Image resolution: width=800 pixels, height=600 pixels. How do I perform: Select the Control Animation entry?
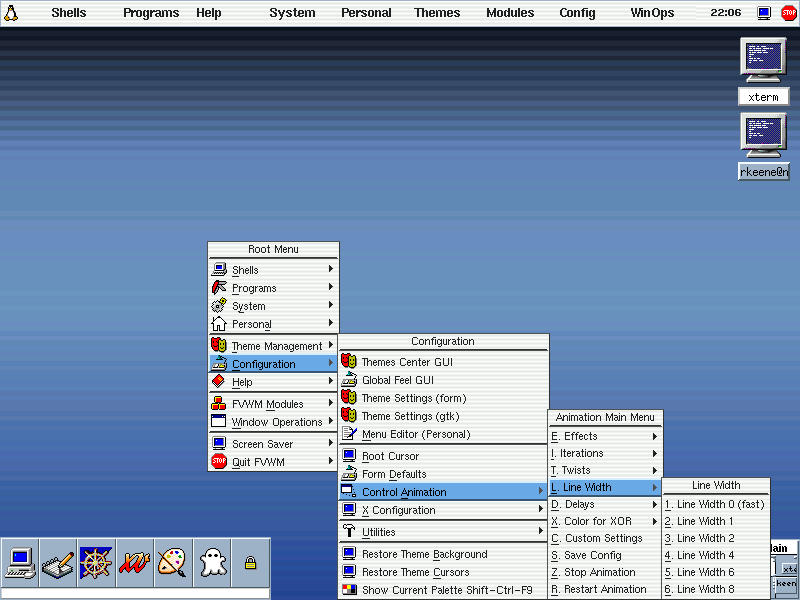pos(443,491)
